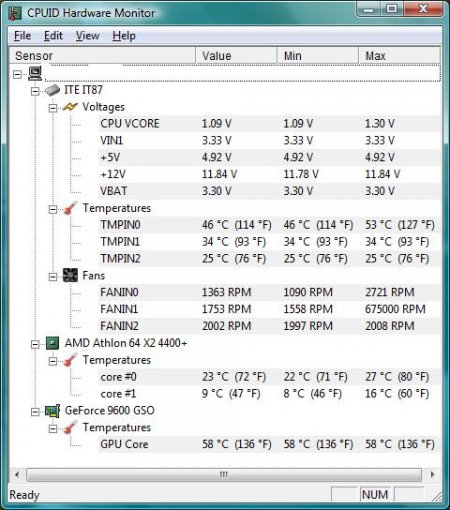The height and width of the screenshot is (510, 450).
Task: Collapse the GeForce 9600 GSO node
Action: [x=35, y=412]
